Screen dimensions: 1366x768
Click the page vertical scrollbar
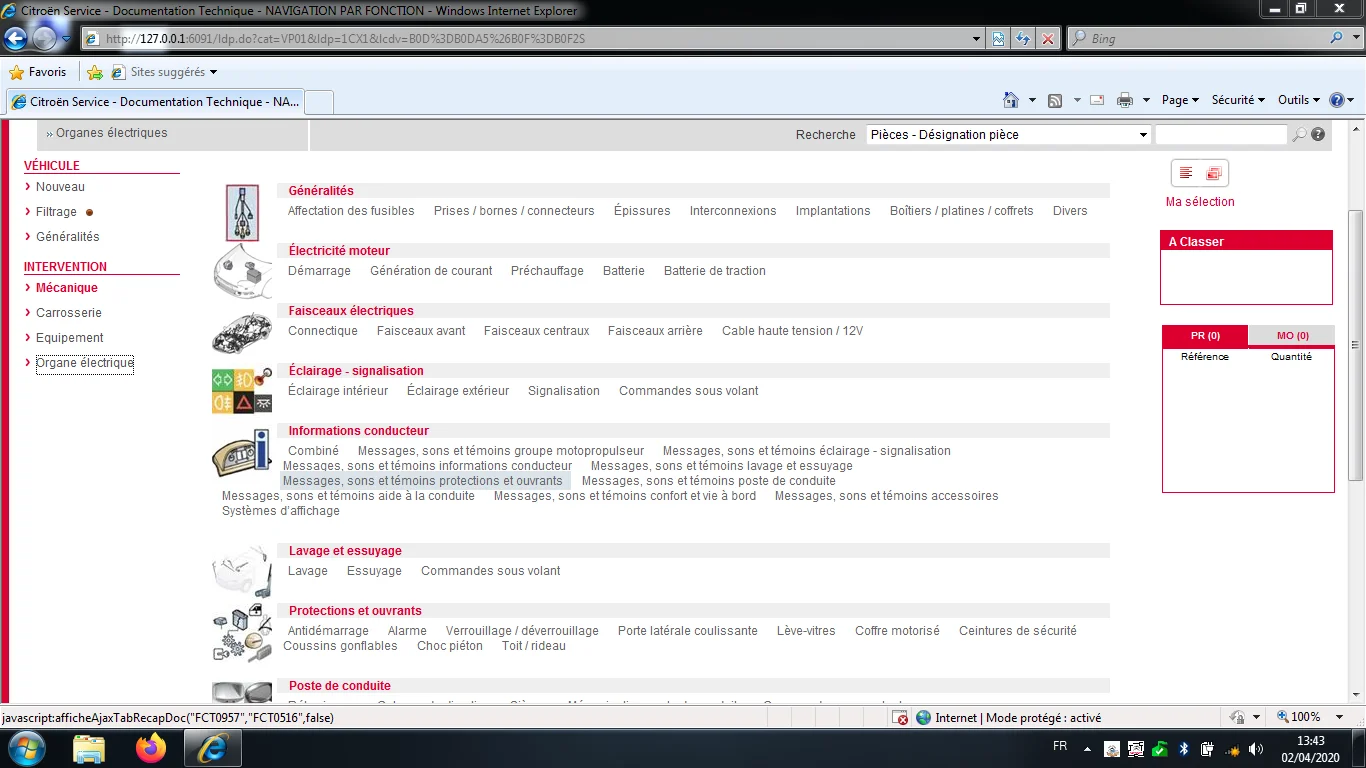pyautogui.click(x=1356, y=344)
